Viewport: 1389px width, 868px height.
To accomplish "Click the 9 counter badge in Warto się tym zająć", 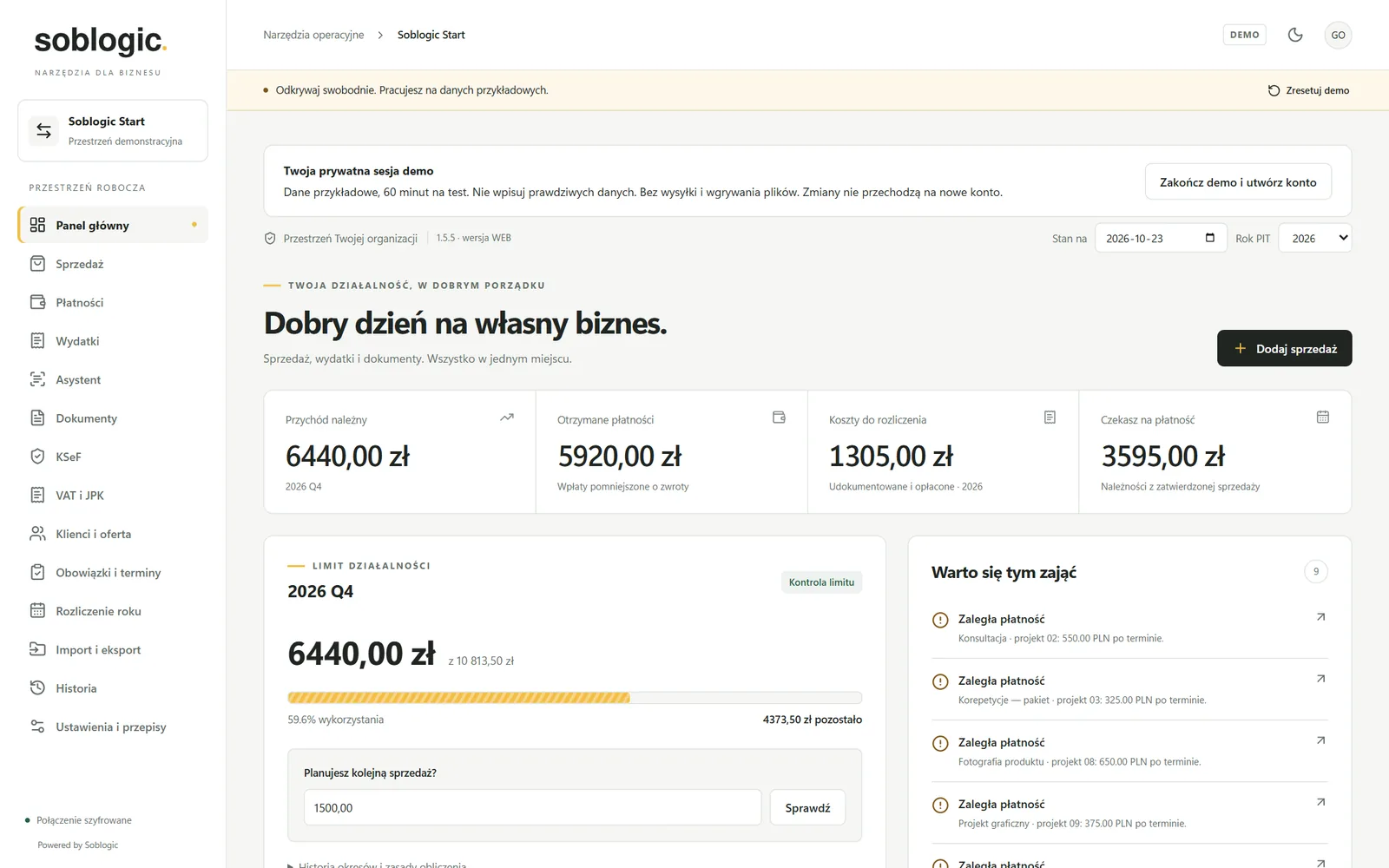I will click(x=1316, y=571).
